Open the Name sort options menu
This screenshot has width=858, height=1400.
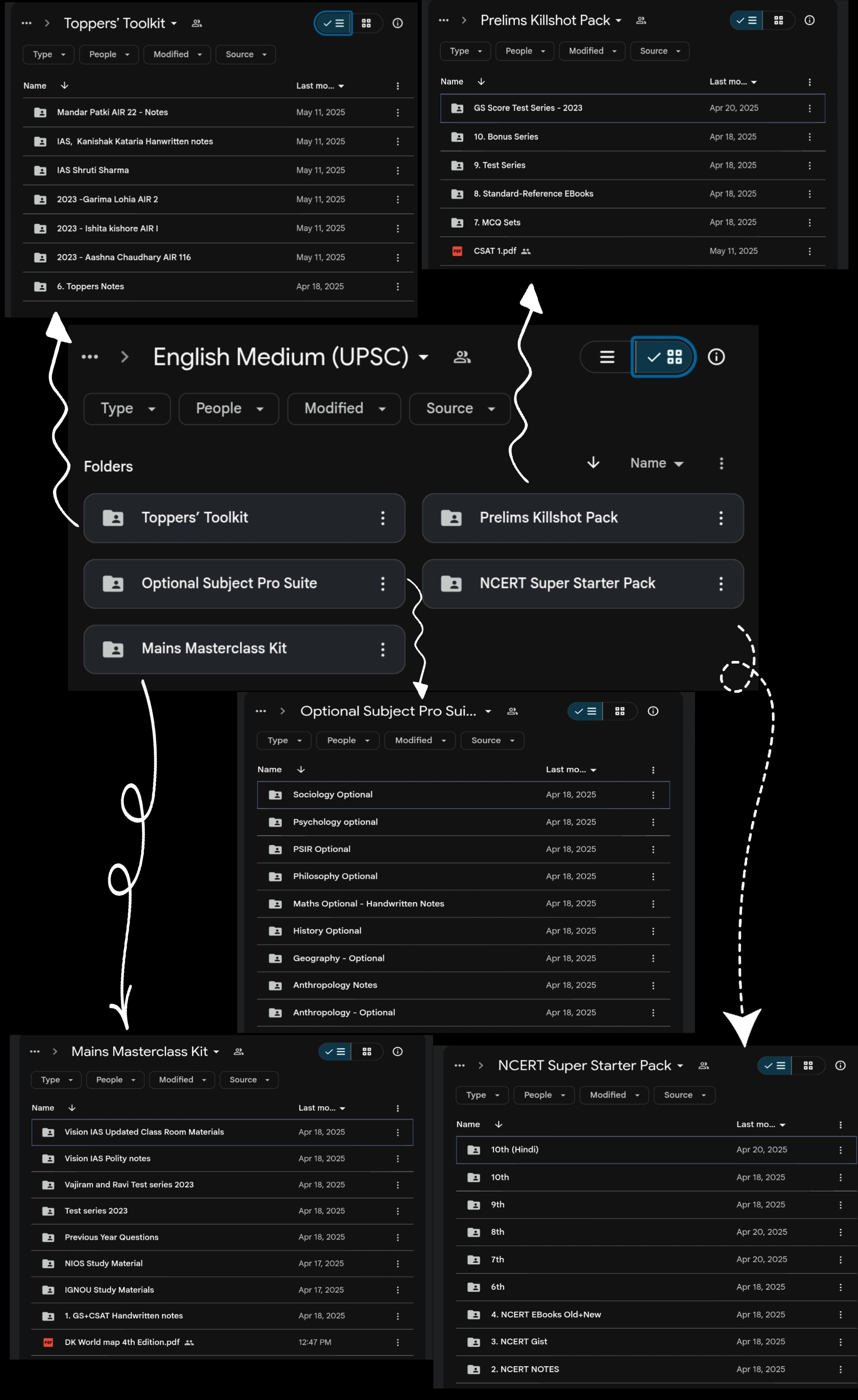click(x=656, y=463)
